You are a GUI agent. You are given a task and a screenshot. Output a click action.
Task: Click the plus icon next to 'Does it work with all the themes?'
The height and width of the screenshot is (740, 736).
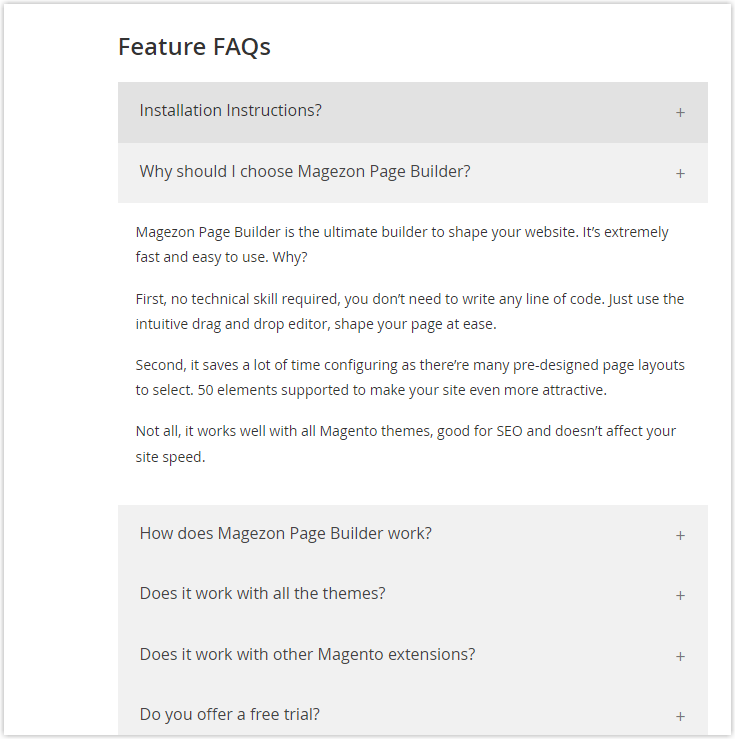click(x=680, y=596)
